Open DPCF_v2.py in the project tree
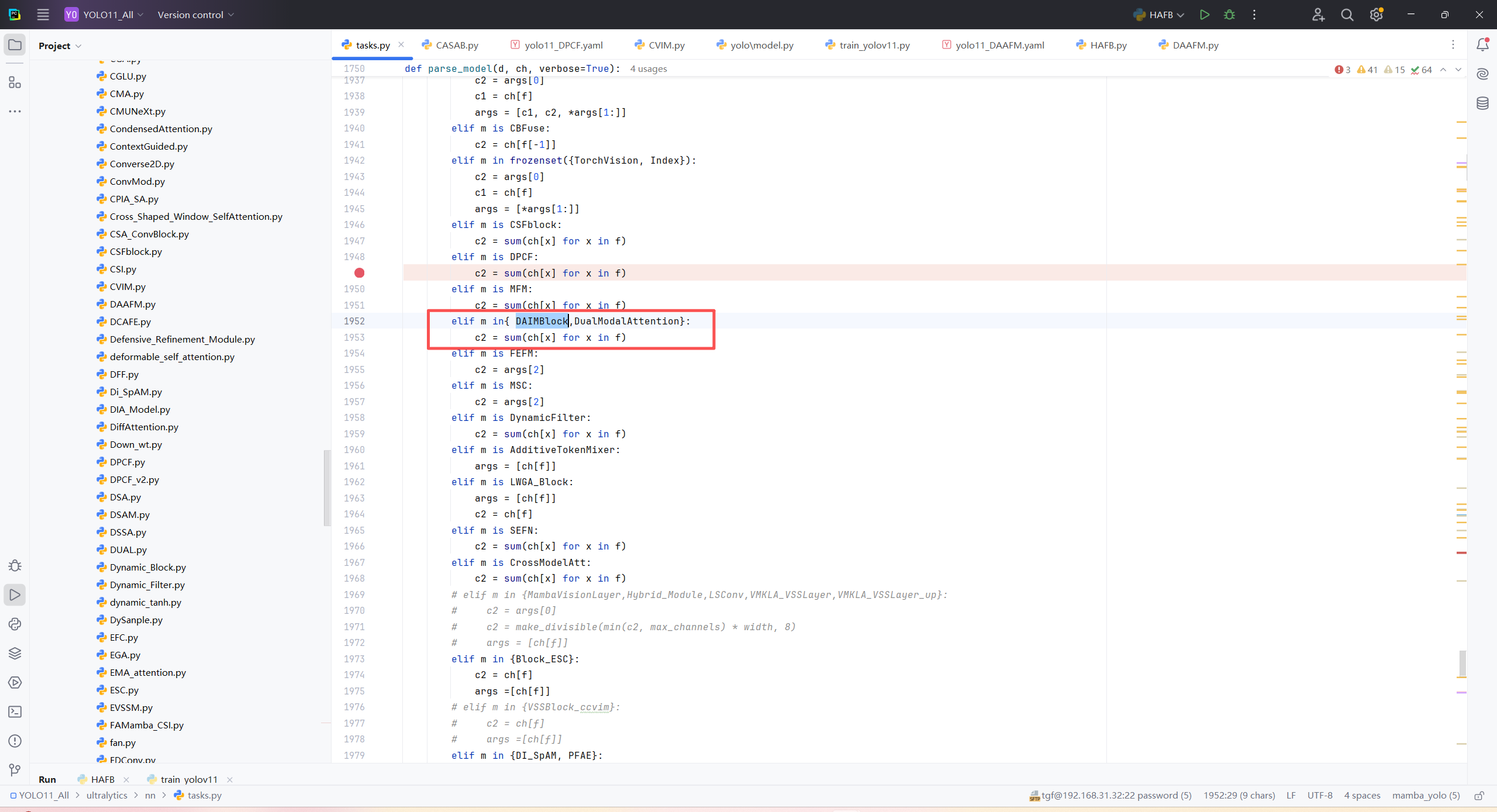Viewport: 1497px width, 812px height. tap(134, 479)
